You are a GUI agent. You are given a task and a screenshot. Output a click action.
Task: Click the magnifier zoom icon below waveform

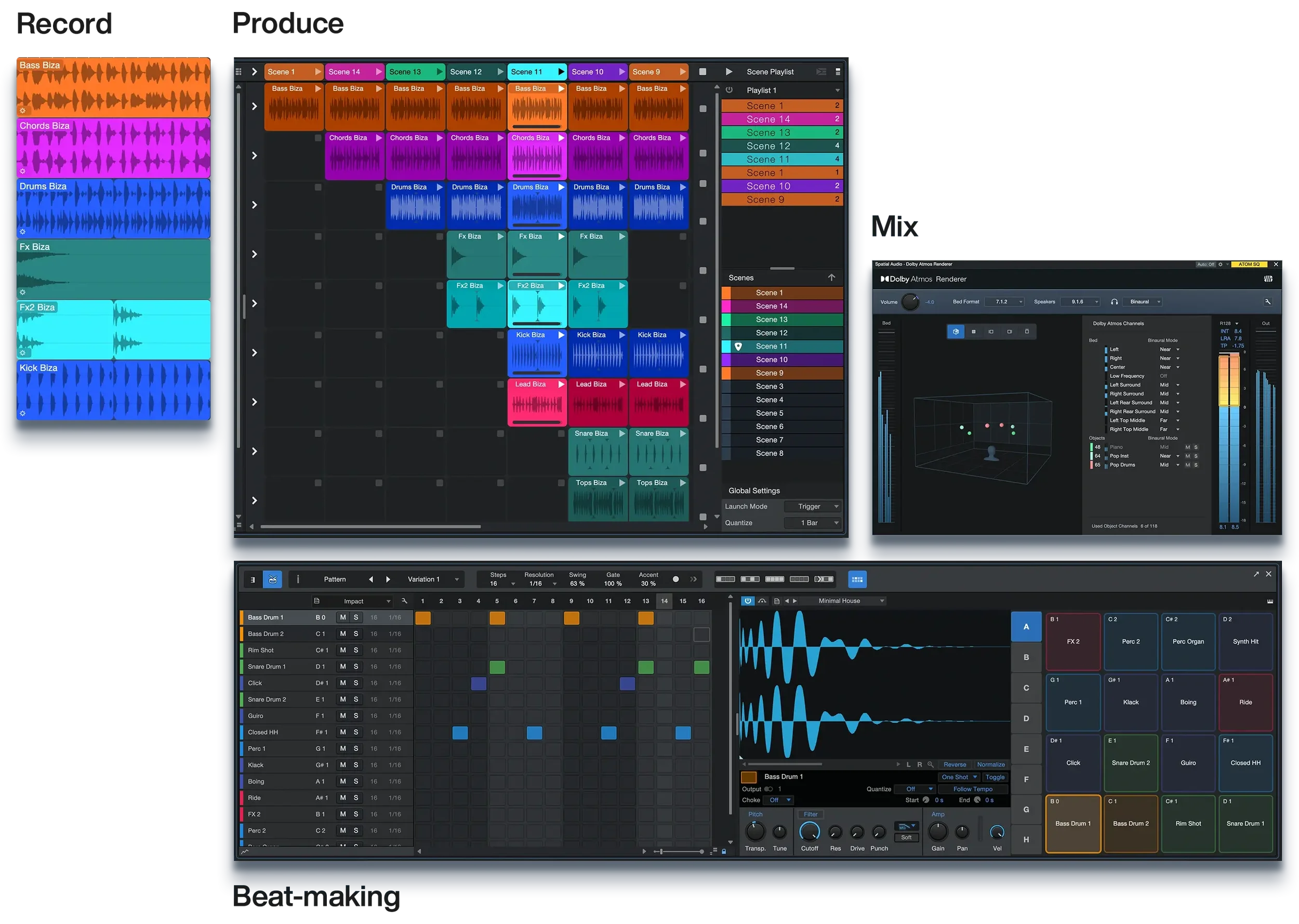[x=931, y=764]
